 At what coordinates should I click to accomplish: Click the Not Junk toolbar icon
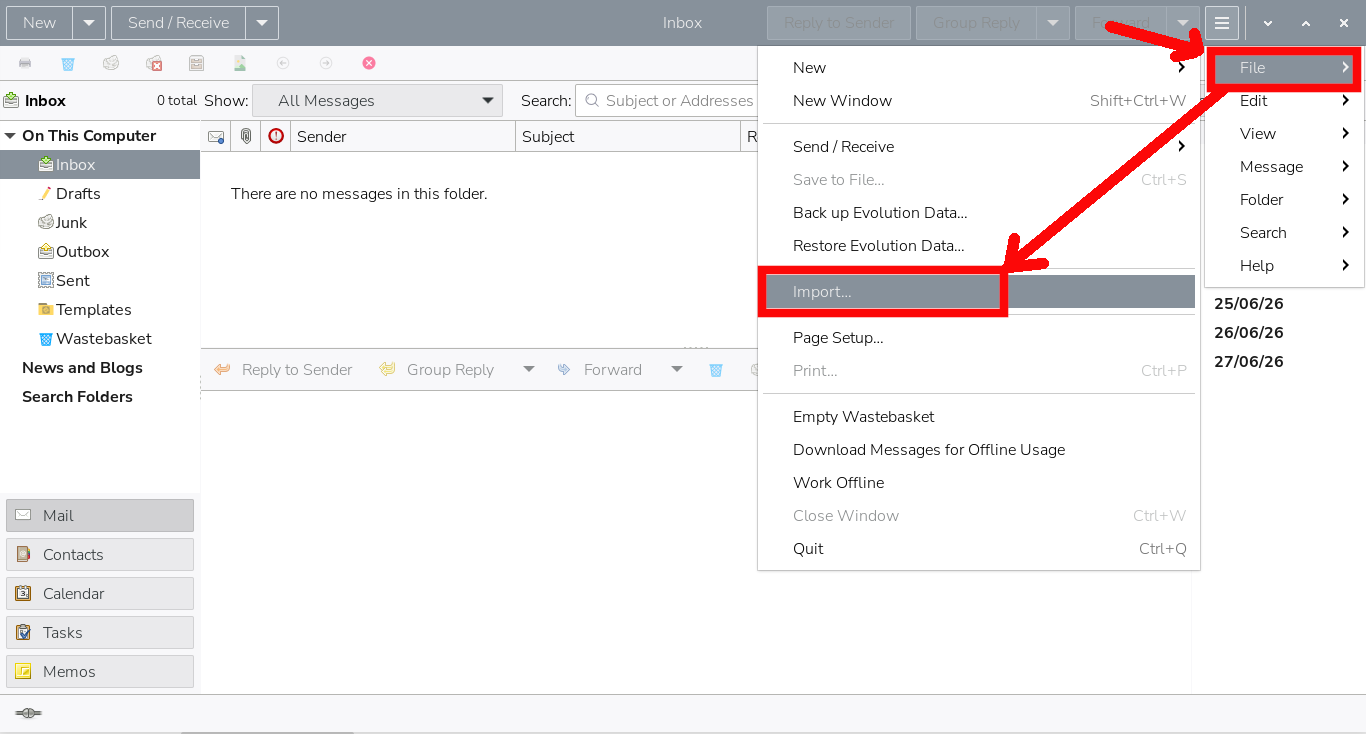(x=154, y=63)
